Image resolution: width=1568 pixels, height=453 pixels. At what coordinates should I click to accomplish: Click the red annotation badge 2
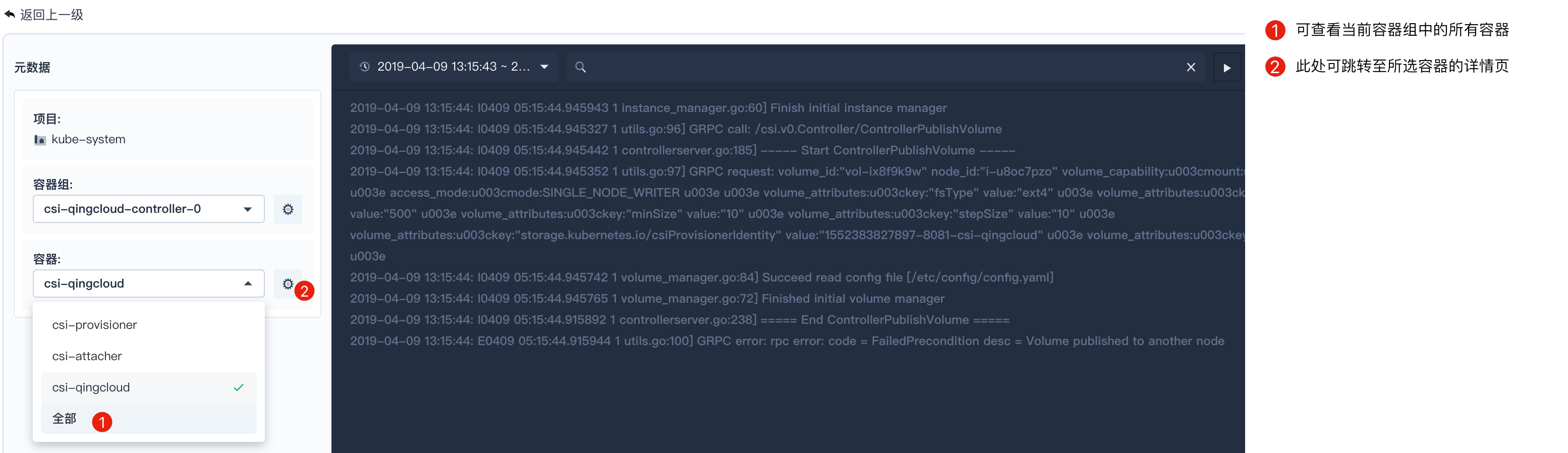point(304,291)
